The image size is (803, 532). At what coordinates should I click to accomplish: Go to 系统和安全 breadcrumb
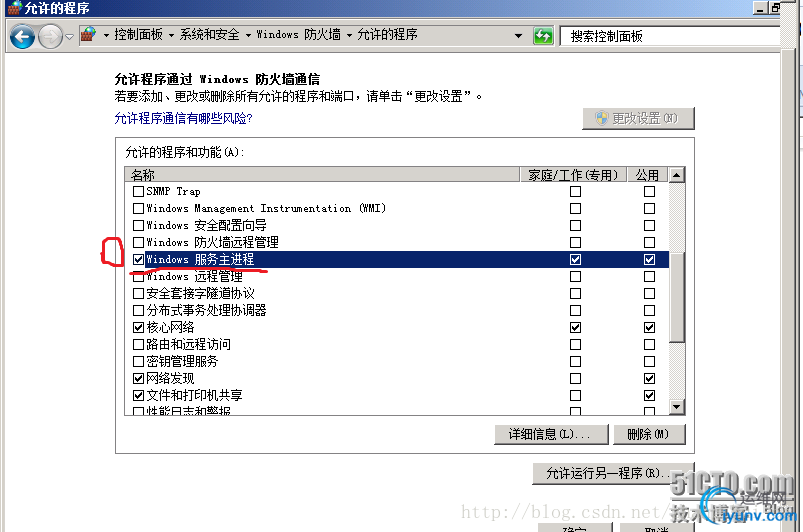[209, 34]
